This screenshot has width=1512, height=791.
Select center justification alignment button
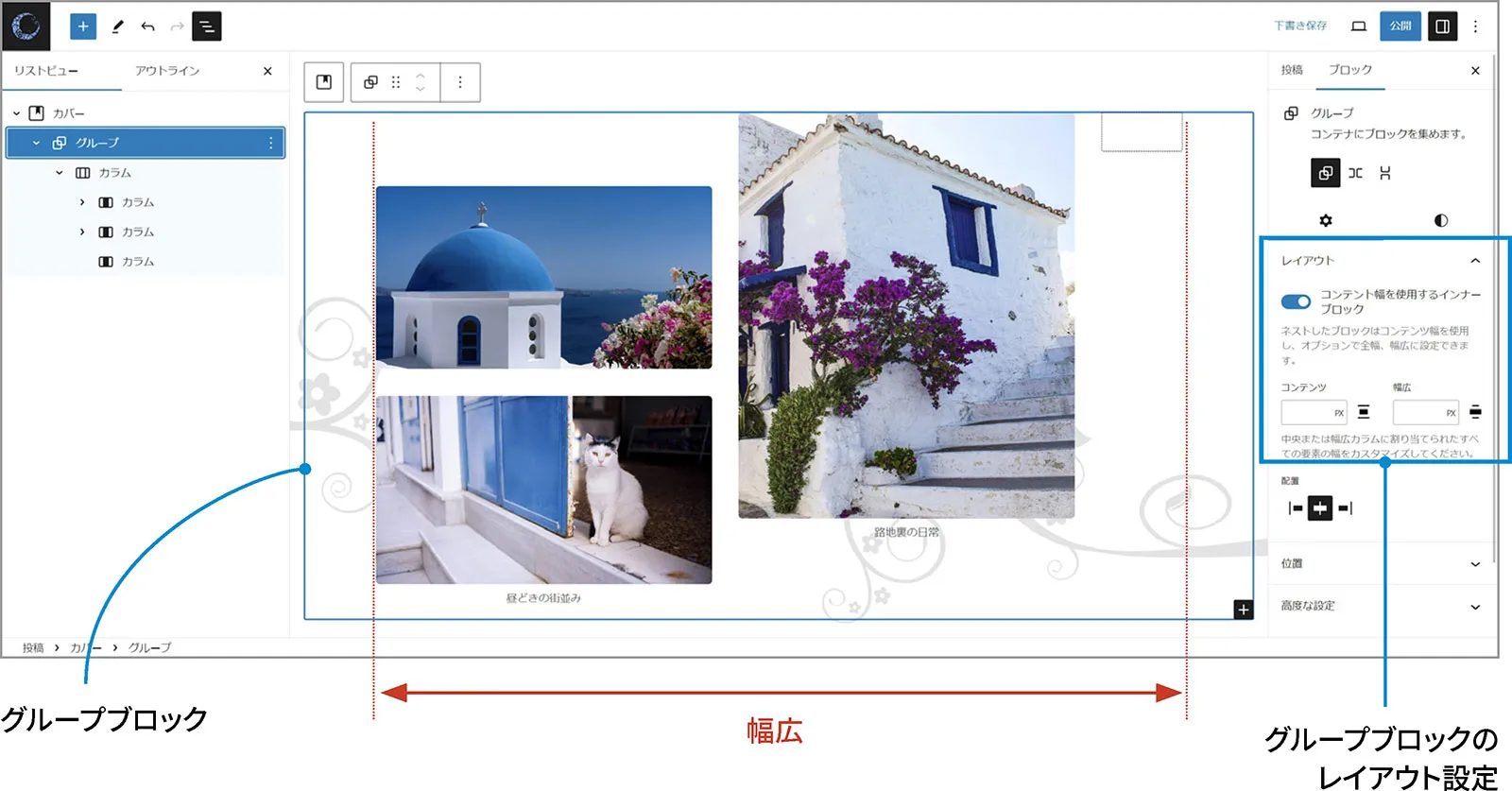1320,508
